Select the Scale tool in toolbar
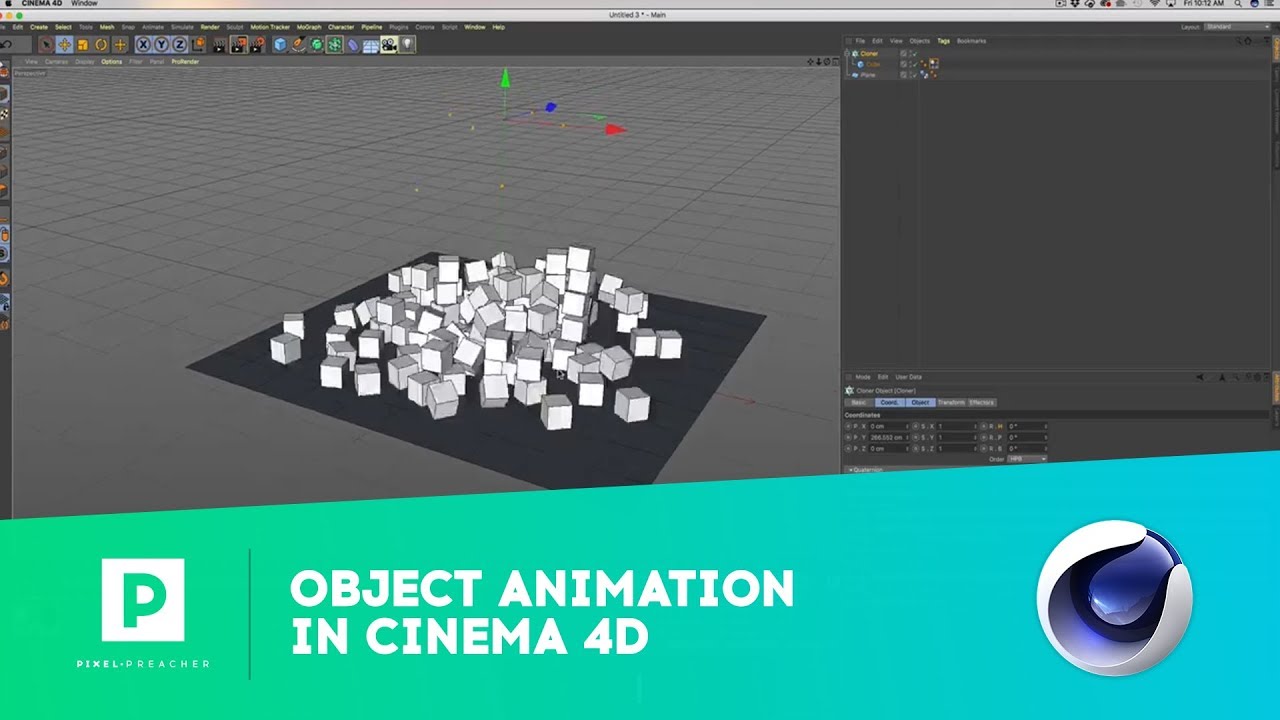The image size is (1280, 720). [x=83, y=44]
